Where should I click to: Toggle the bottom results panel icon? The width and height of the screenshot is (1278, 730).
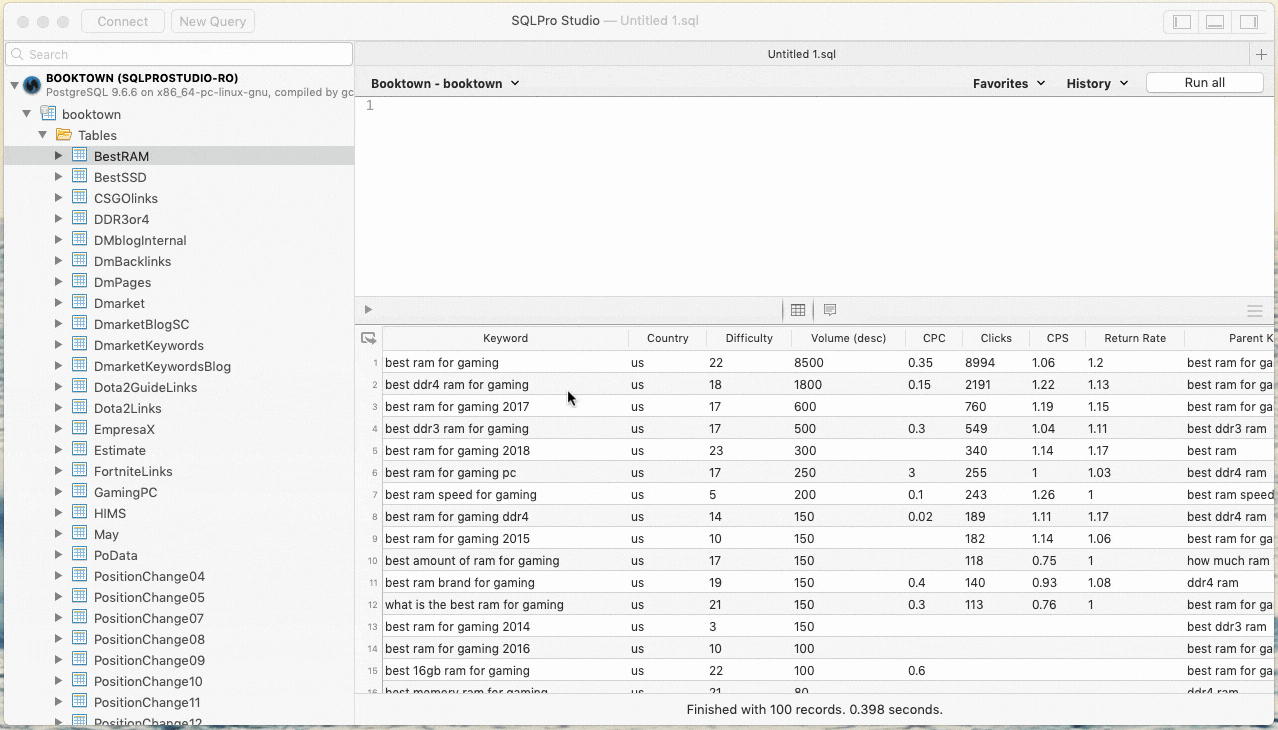1215,21
